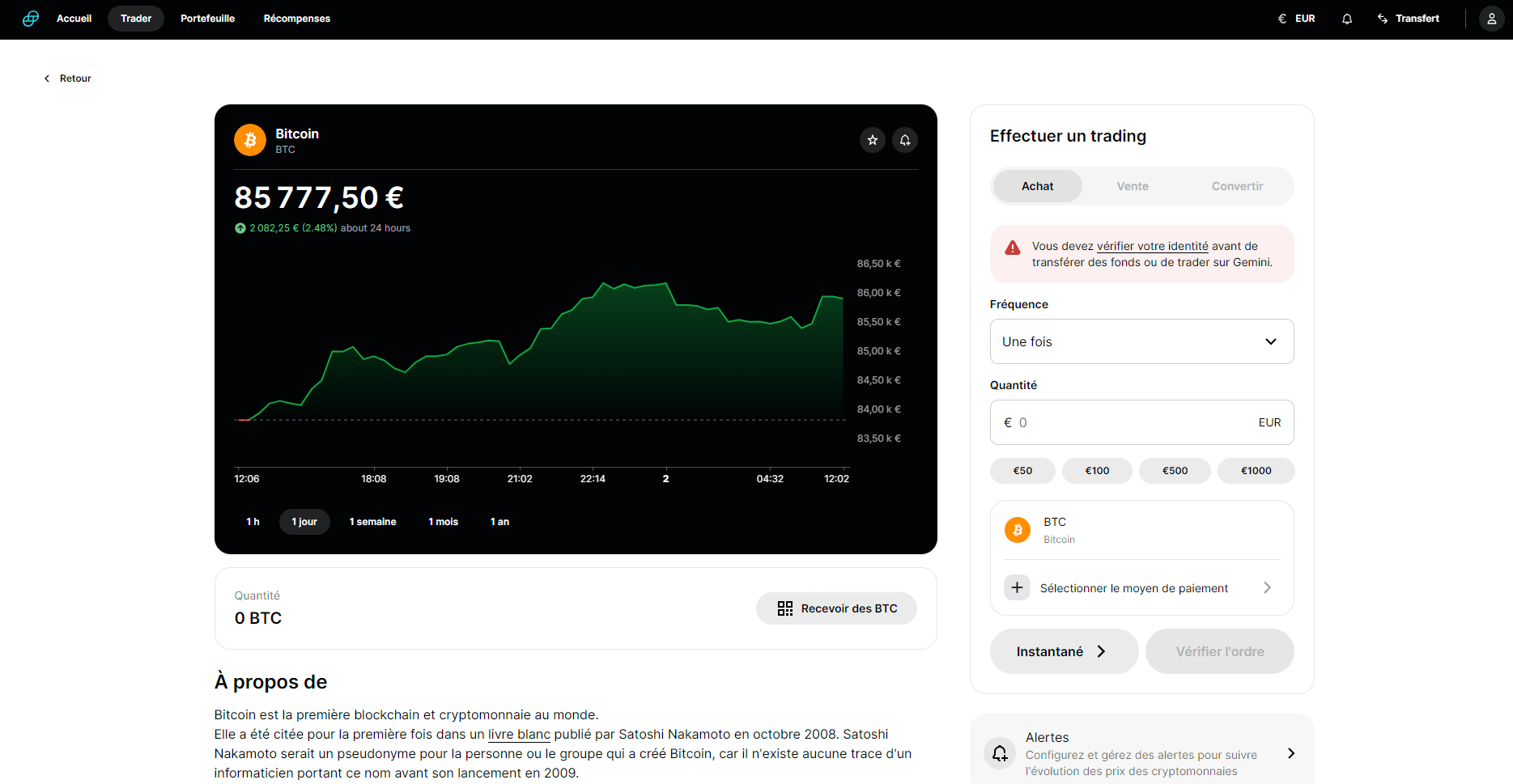Open the 'vérifier votre identité' link
The image size is (1513, 784).
click(1152, 246)
